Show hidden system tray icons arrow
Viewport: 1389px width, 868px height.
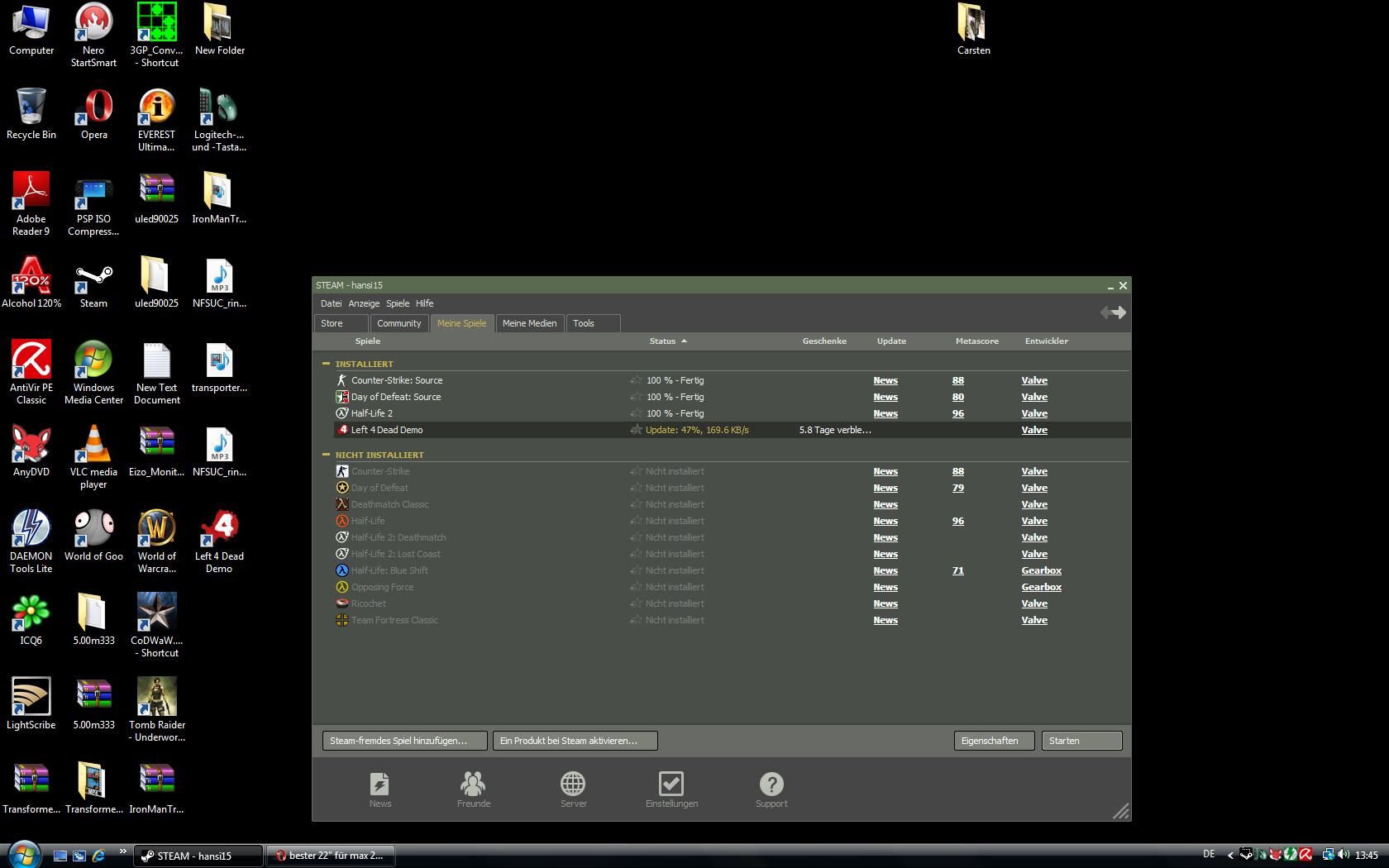(1229, 856)
